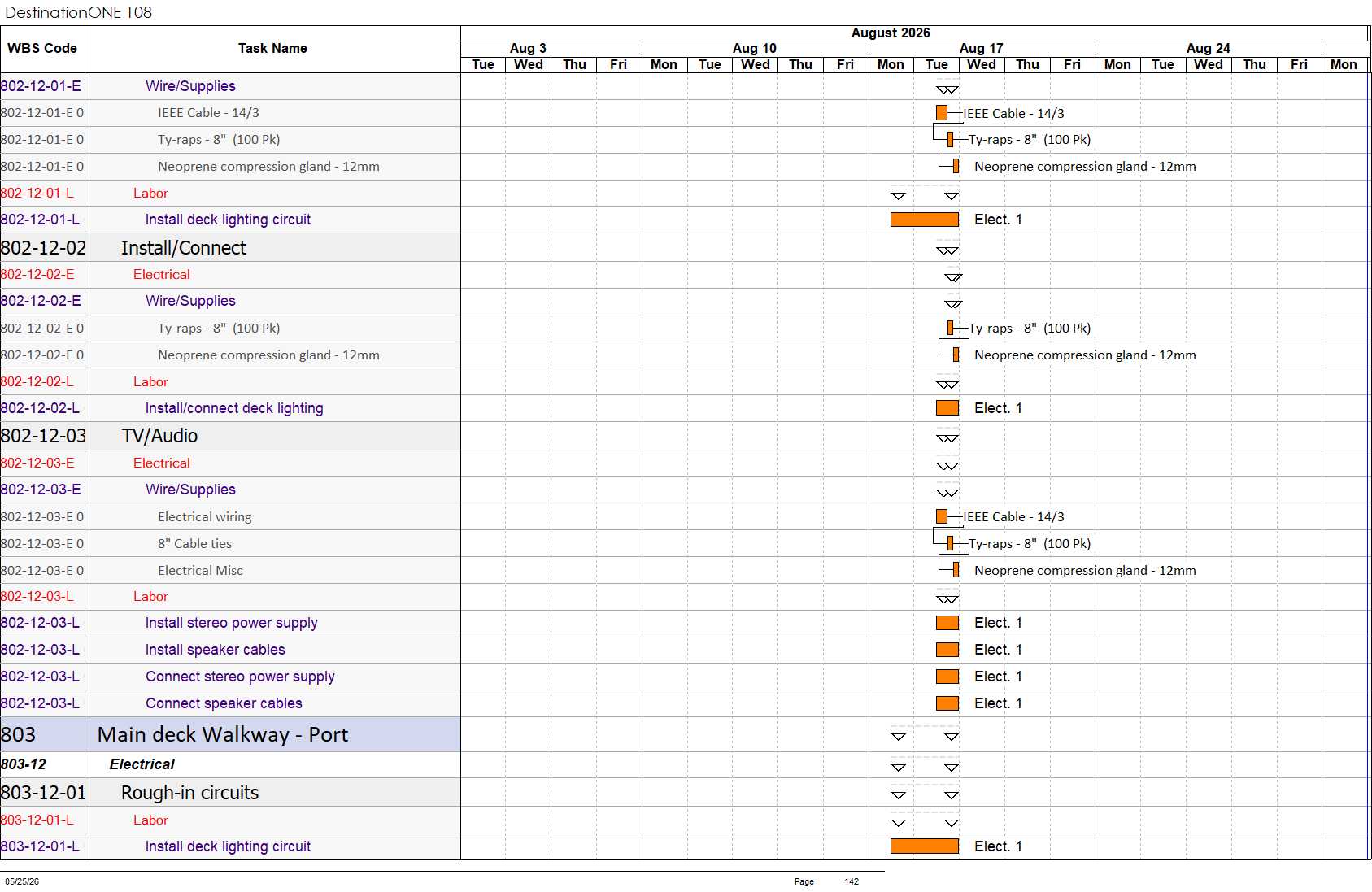1372x892 pixels.
Task: Click WBS code 802-12-02
Action: click(x=43, y=248)
